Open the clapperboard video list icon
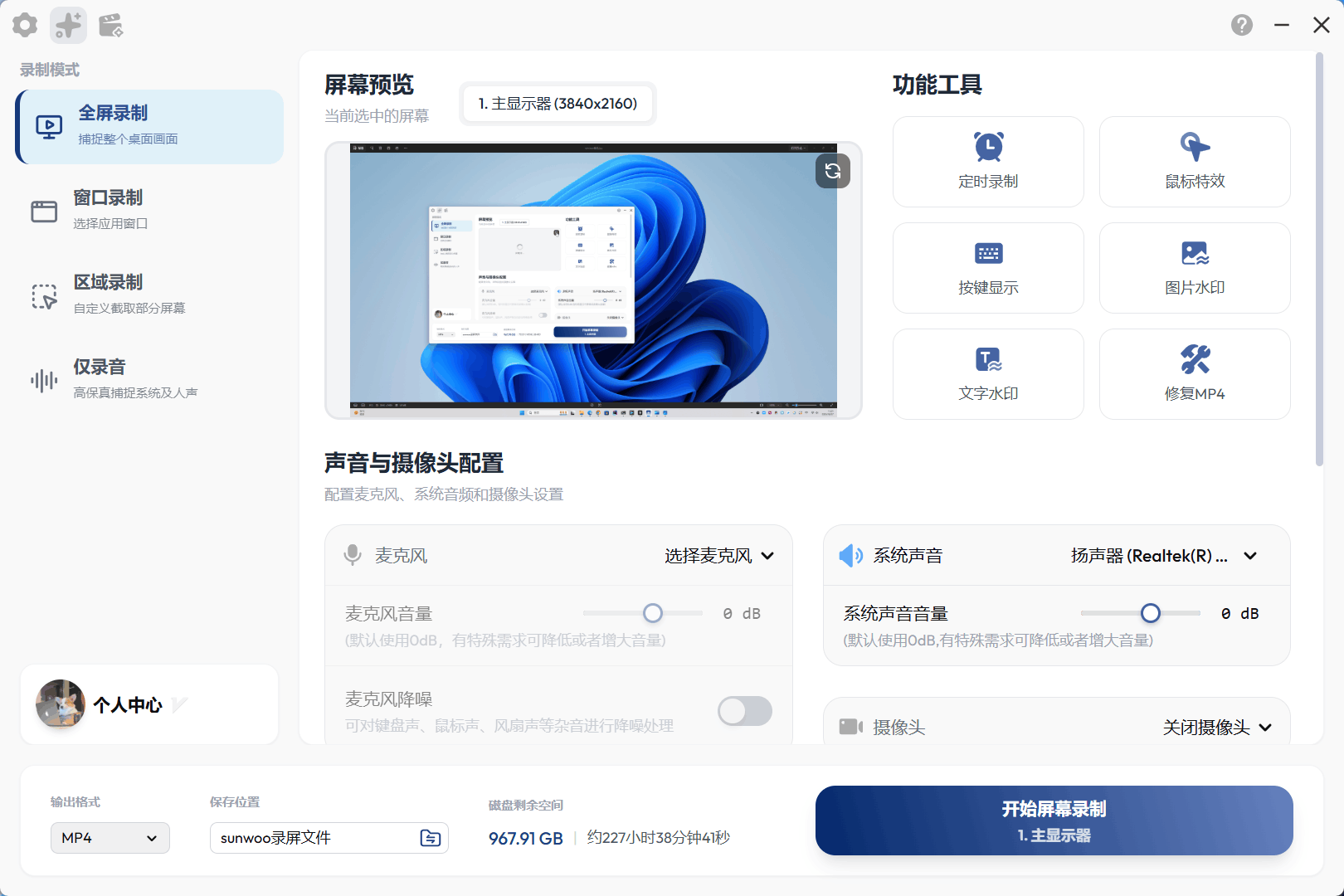This screenshot has width=1344, height=896. click(x=111, y=26)
